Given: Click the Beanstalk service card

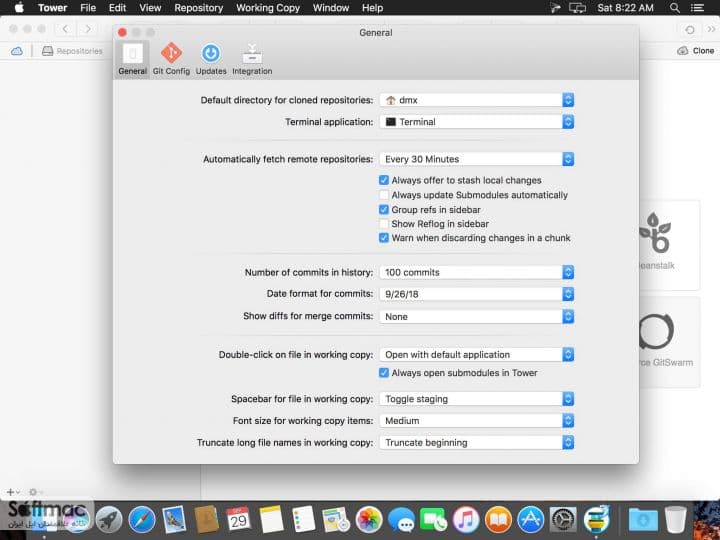Looking at the screenshot, I should (669, 245).
